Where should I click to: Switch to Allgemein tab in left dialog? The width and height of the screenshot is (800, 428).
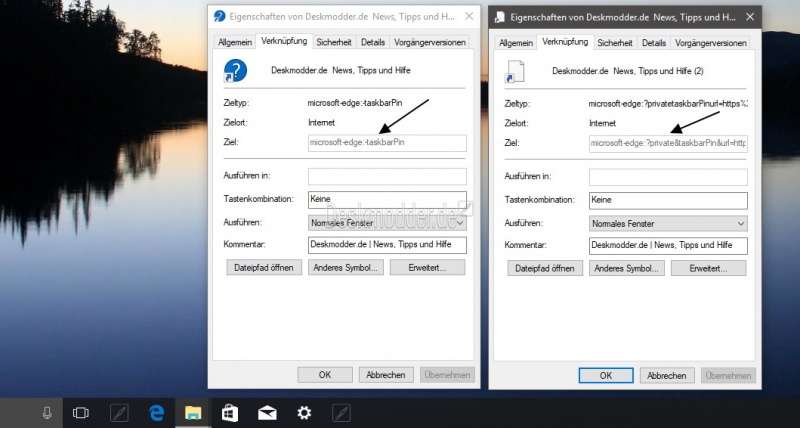point(235,42)
